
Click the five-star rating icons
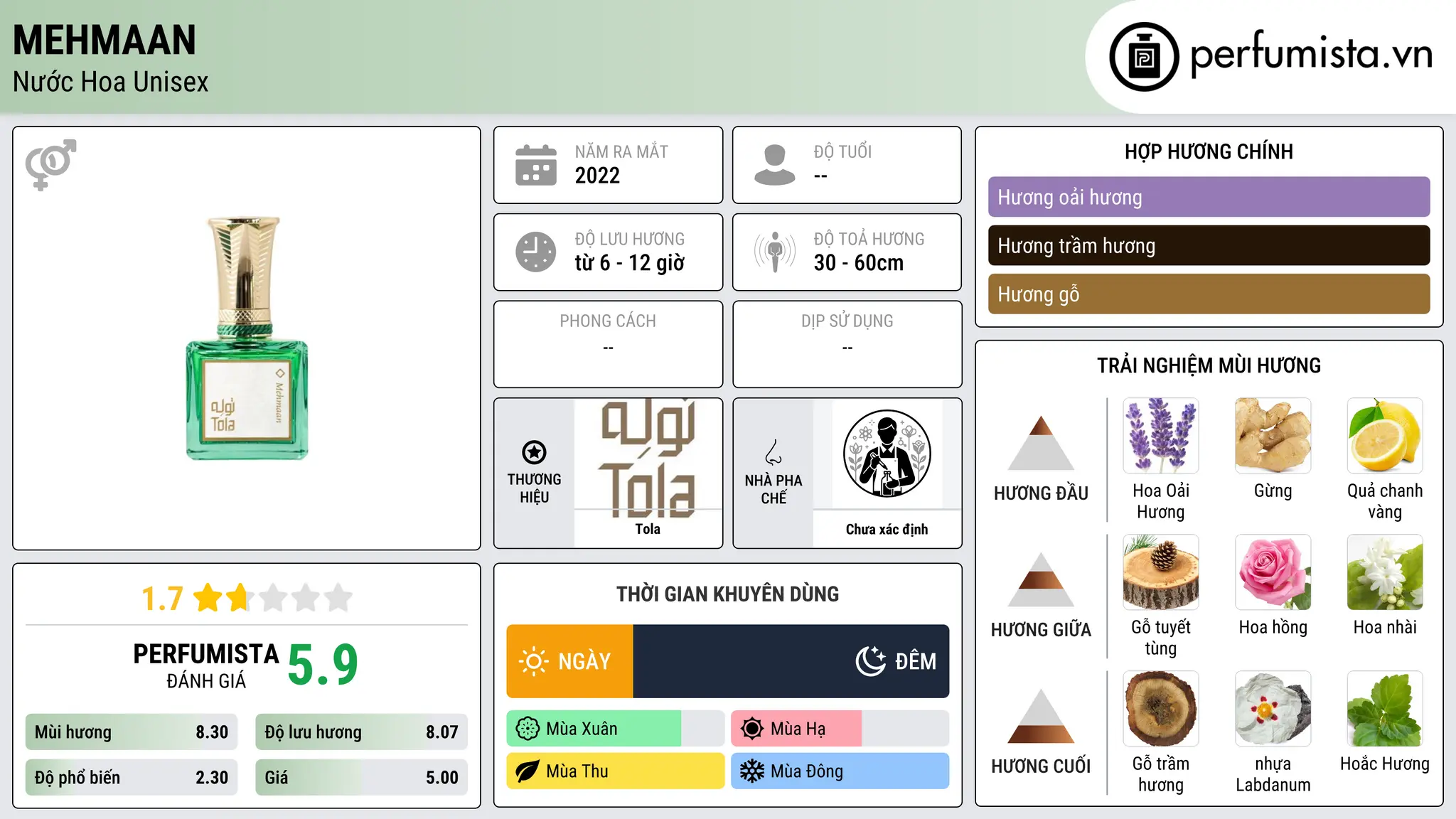click(273, 598)
